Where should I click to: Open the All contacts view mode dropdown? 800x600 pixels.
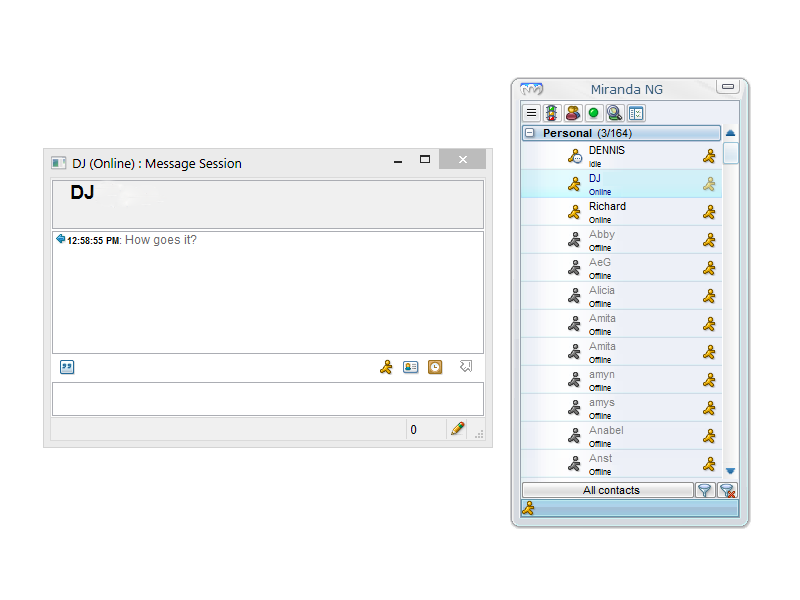[x=607, y=490]
